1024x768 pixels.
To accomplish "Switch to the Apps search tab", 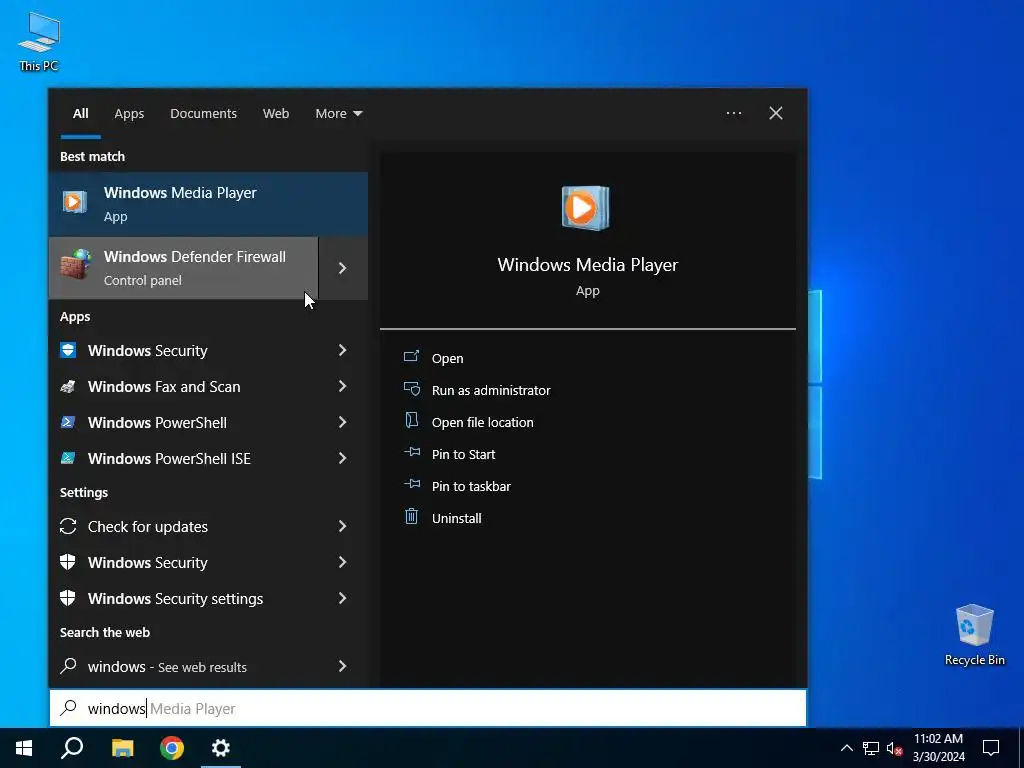I will tap(129, 113).
